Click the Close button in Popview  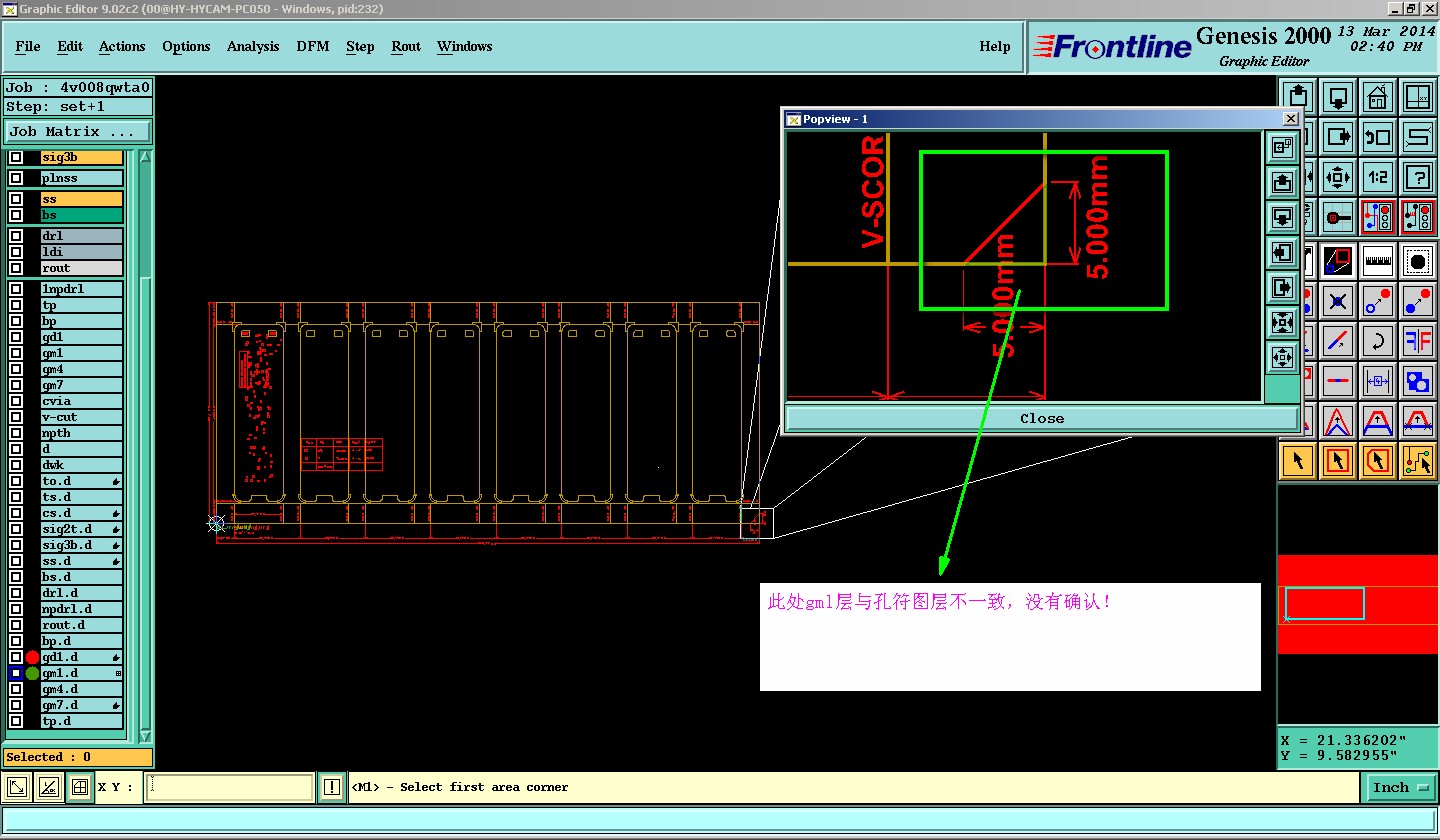click(1042, 418)
